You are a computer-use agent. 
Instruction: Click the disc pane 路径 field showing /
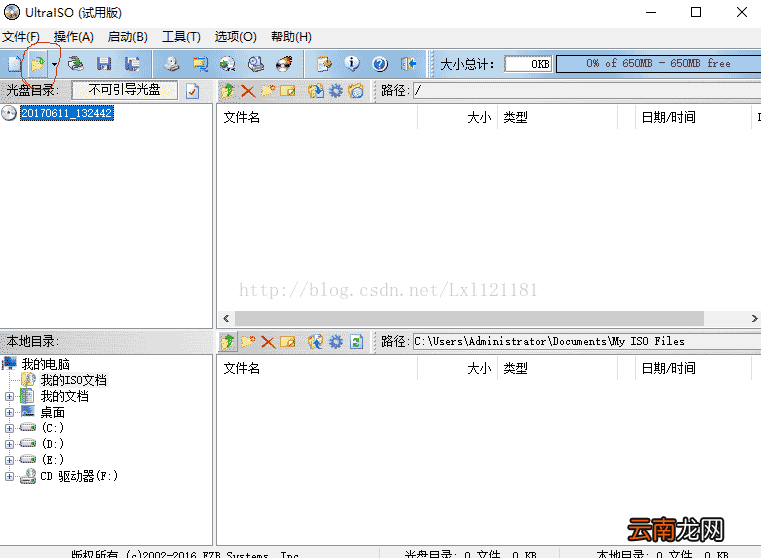[x=587, y=90]
